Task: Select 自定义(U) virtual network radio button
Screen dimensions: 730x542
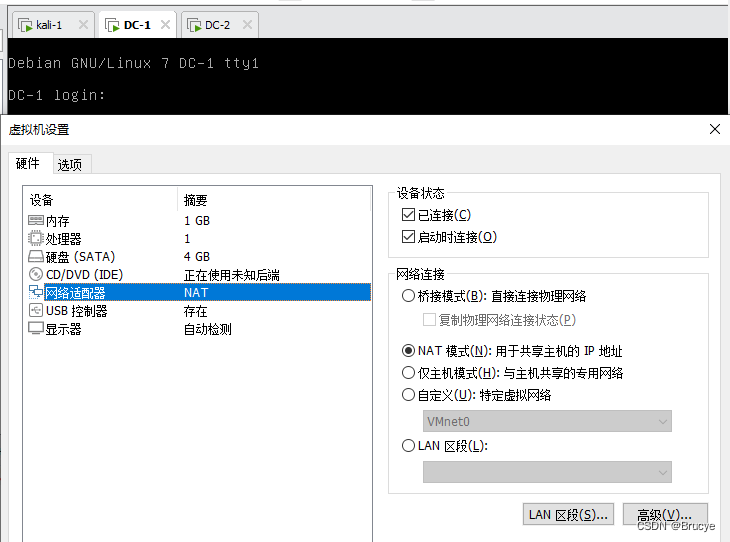Action: click(x=408, y=395)
